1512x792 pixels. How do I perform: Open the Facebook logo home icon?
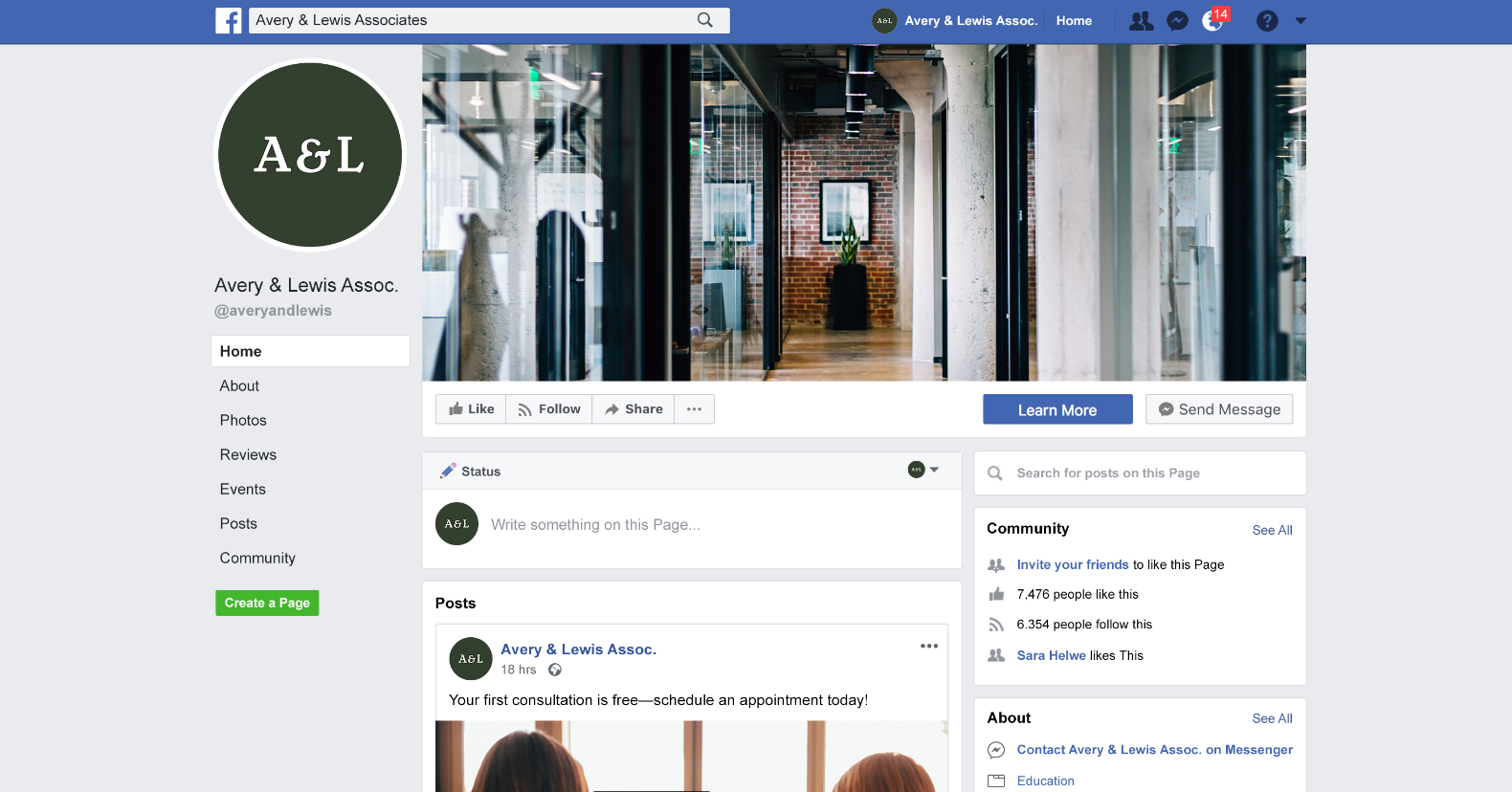coord(229,20)
